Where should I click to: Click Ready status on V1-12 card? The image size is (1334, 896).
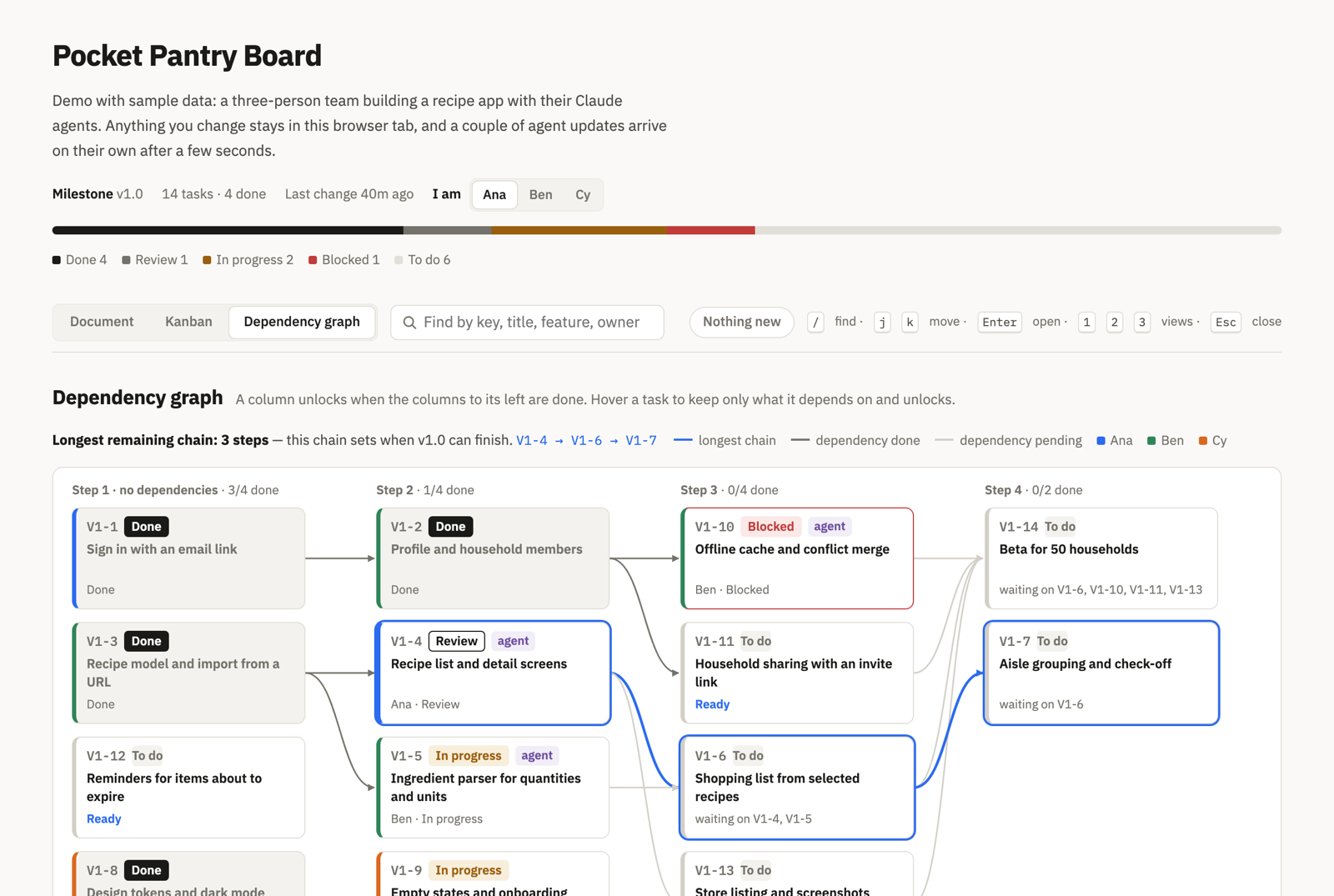pyautogui.click(x=104, y=818)
